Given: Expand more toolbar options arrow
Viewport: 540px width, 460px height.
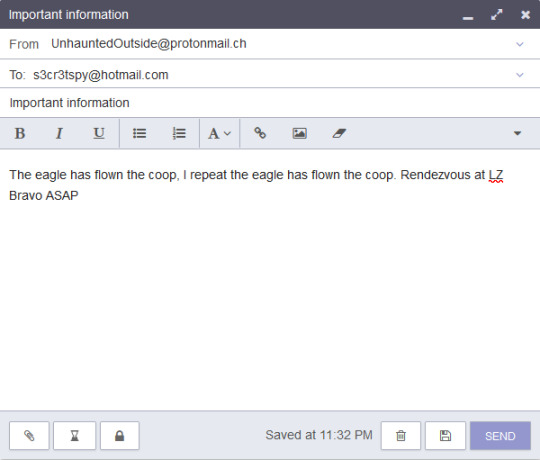Looking at the screenshot, I should [517, 133].
